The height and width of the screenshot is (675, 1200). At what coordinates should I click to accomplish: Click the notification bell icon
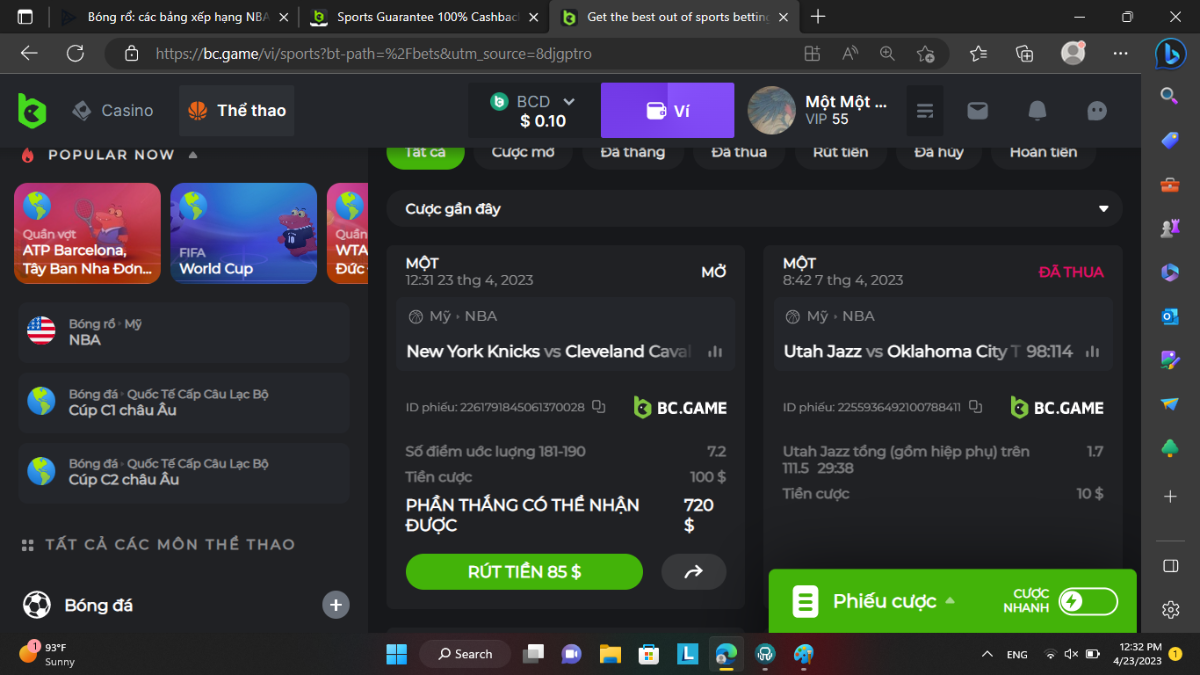(x=1037, y=110)
